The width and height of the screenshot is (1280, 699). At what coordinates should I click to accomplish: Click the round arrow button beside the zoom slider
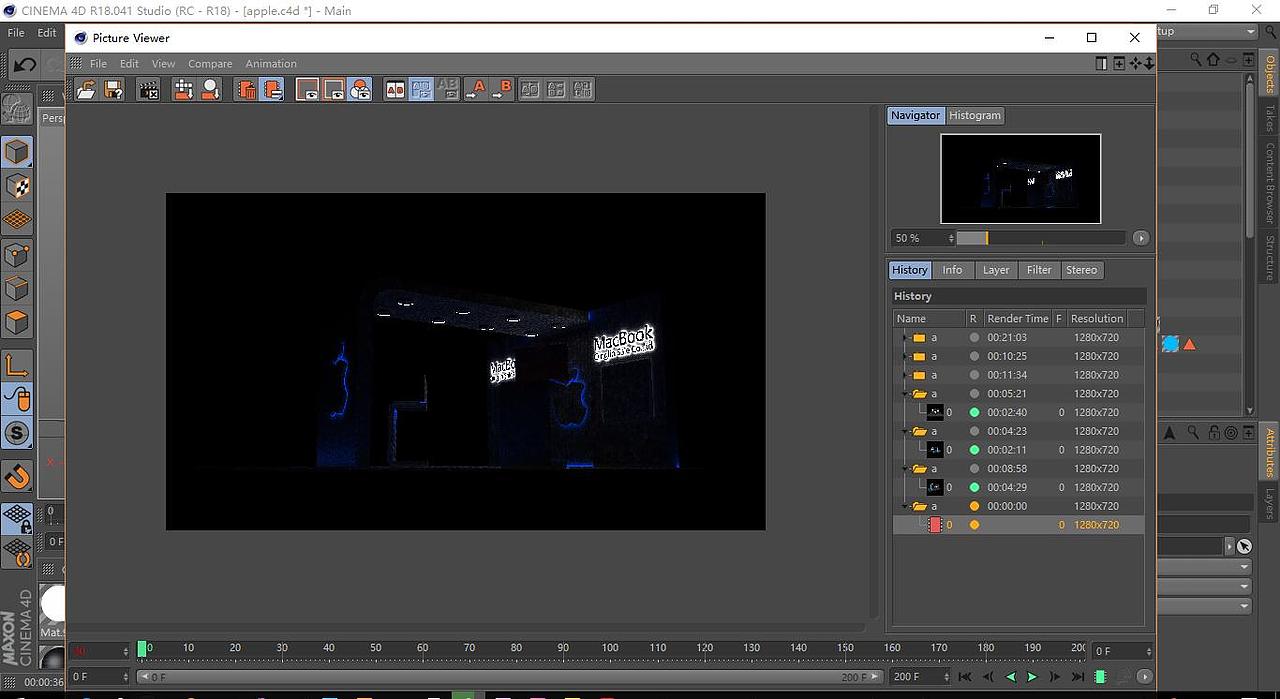(1140, 238)
